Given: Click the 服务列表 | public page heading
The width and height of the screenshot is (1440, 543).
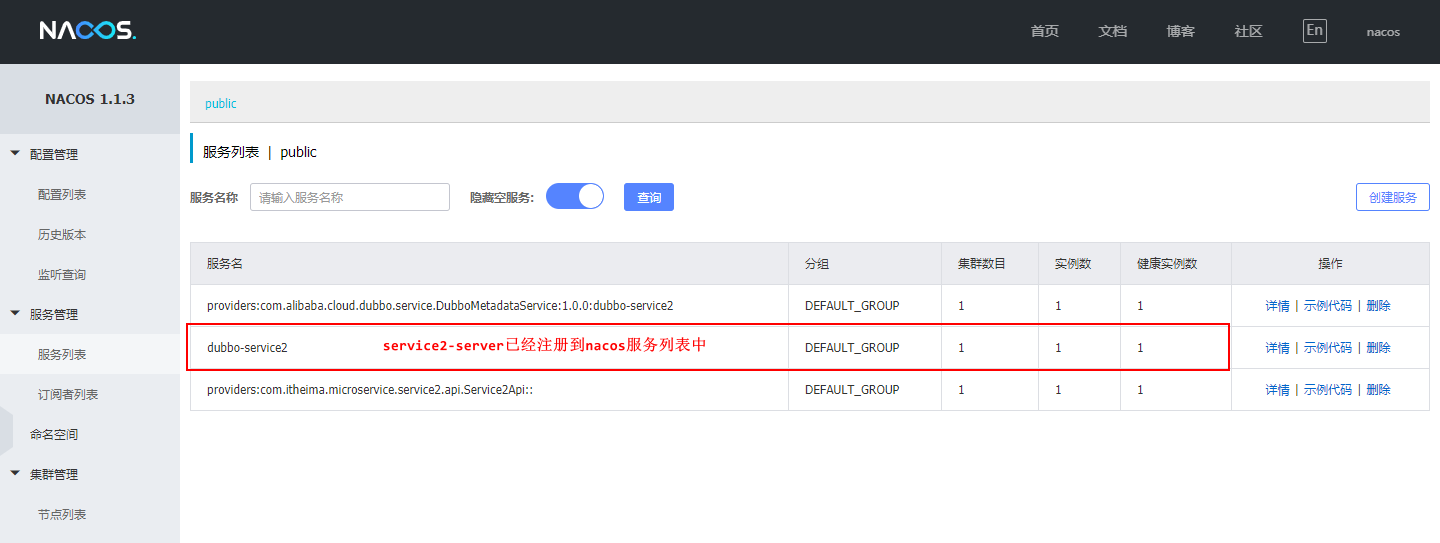Looking at the screenshot, I should point(260,152).
